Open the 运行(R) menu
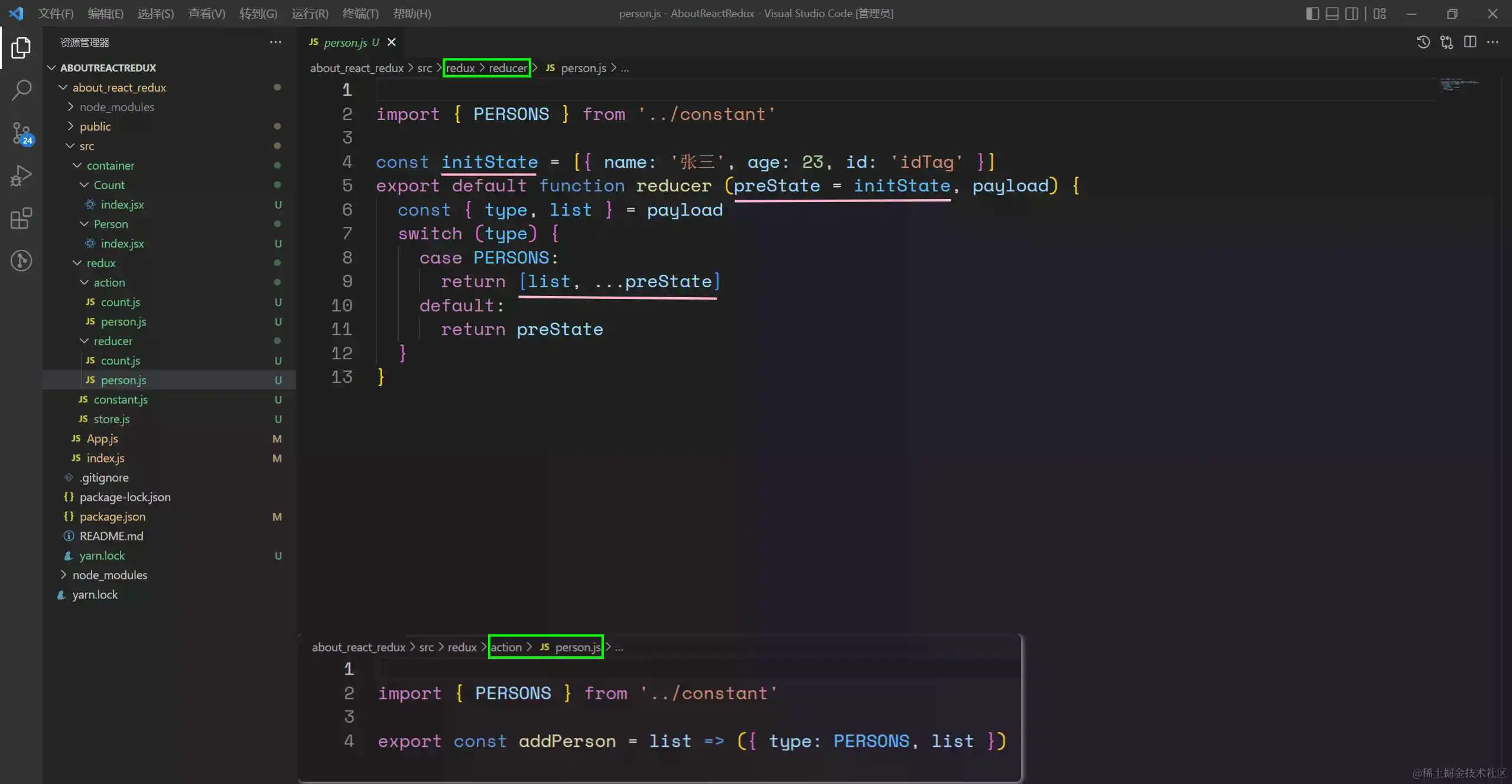The image size is (1512, 784). click(310, 13)
